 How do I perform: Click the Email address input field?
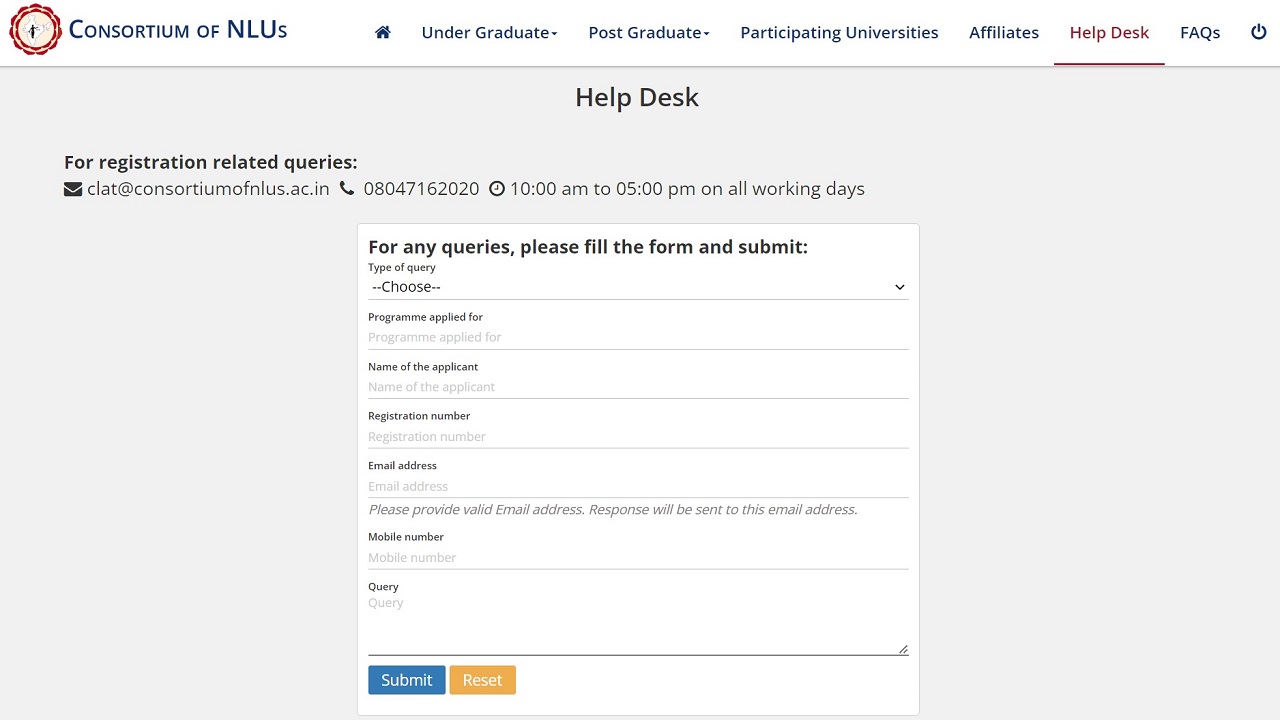click(x=638, y=486)
